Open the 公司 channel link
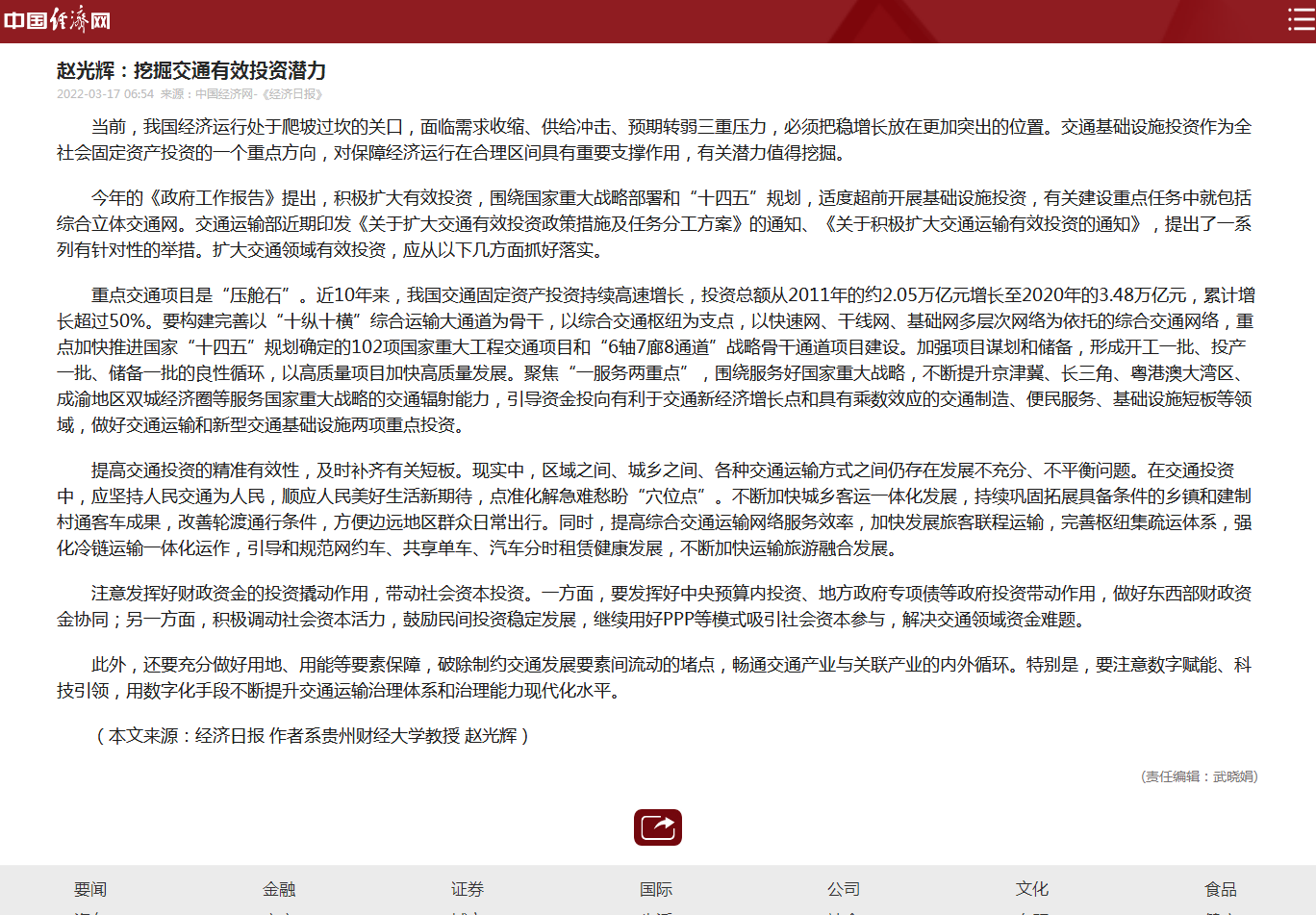The image size is (1316, 915). coord(844,889)
